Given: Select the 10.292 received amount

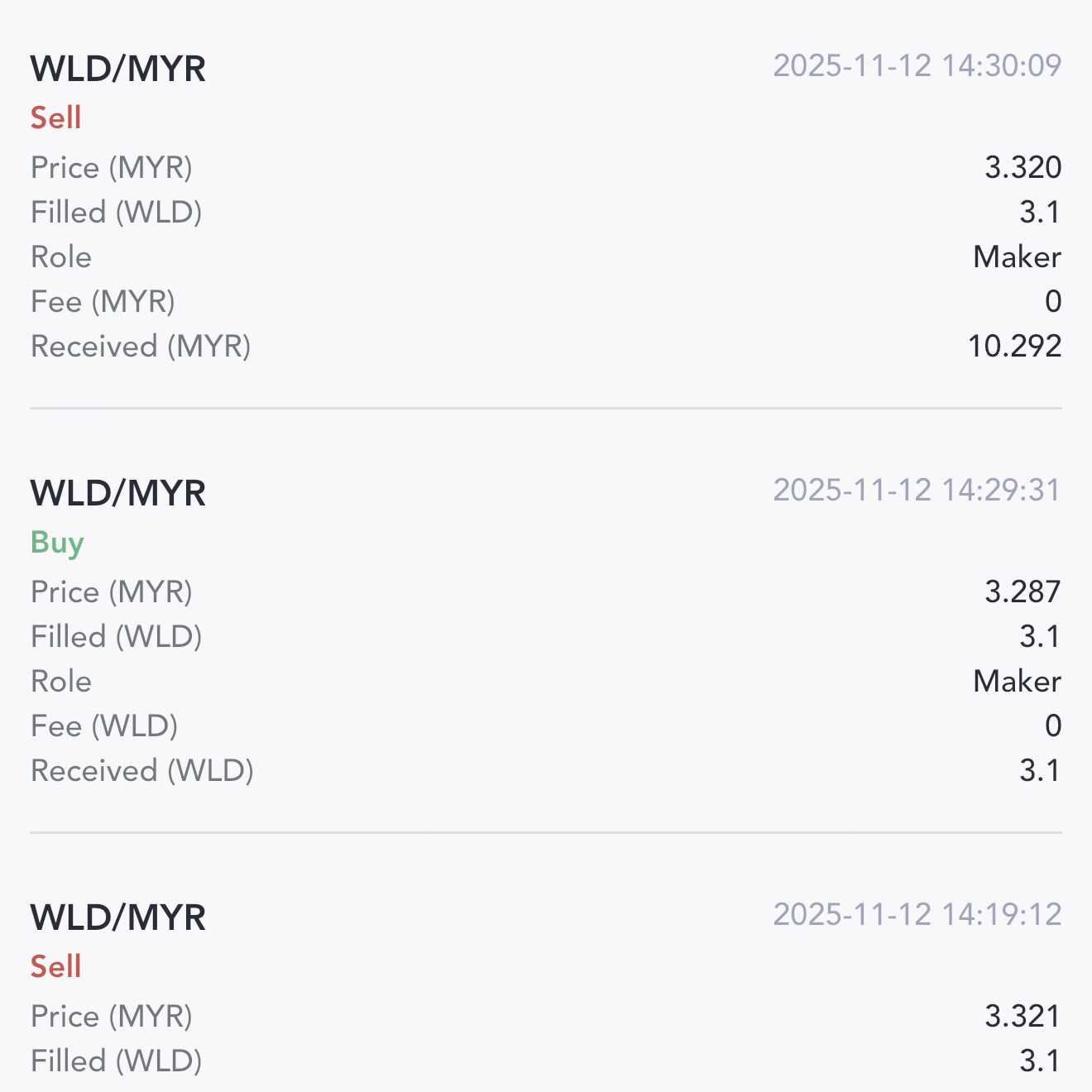Looking at the screenshot, I should [1014, 346].
